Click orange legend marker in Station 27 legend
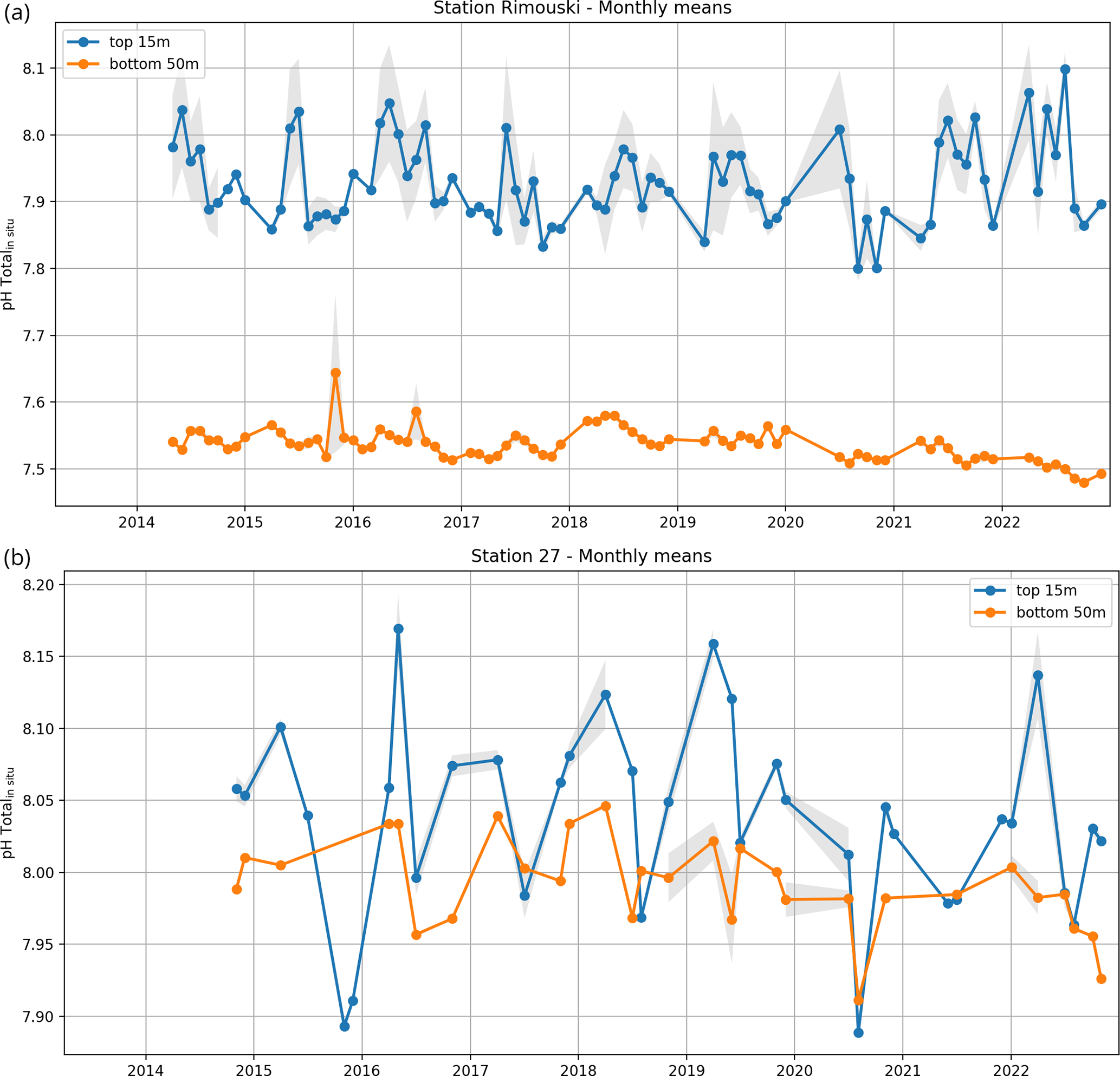Viewport: 1120px width, 1076px height. [x=990, y=613]
